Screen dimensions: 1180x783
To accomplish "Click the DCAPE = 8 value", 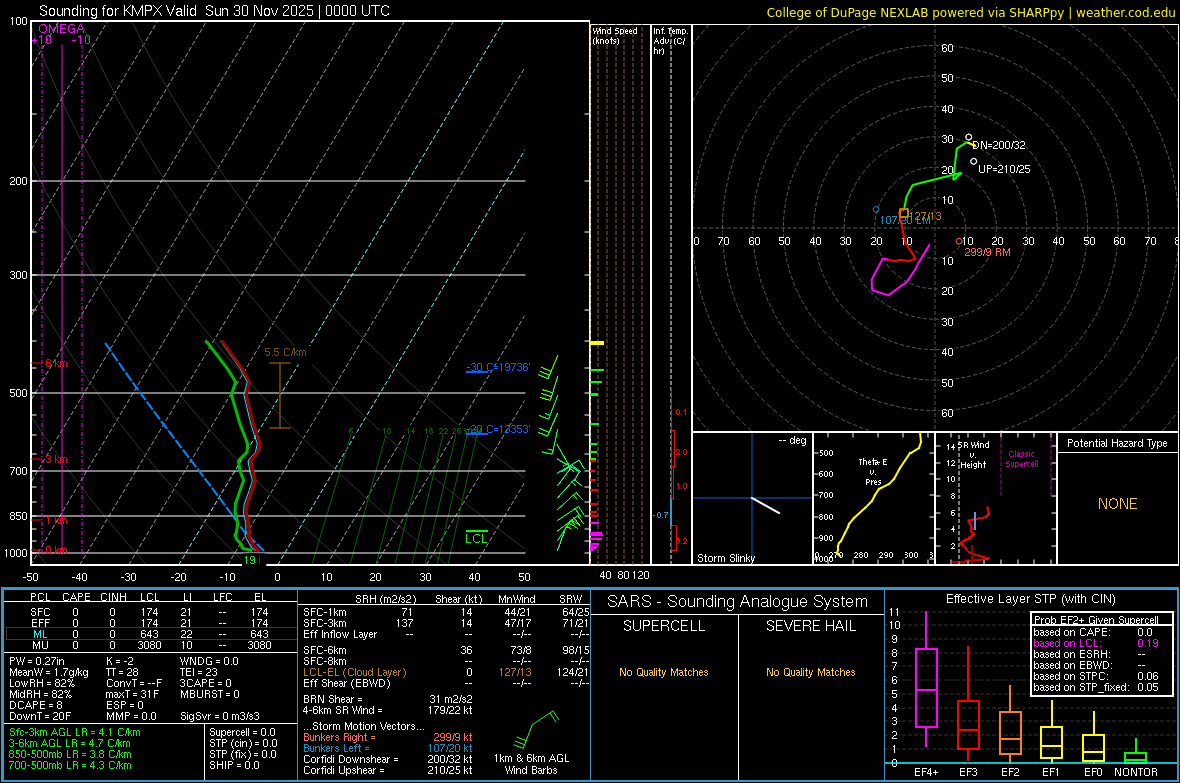I will coord(36,705).
